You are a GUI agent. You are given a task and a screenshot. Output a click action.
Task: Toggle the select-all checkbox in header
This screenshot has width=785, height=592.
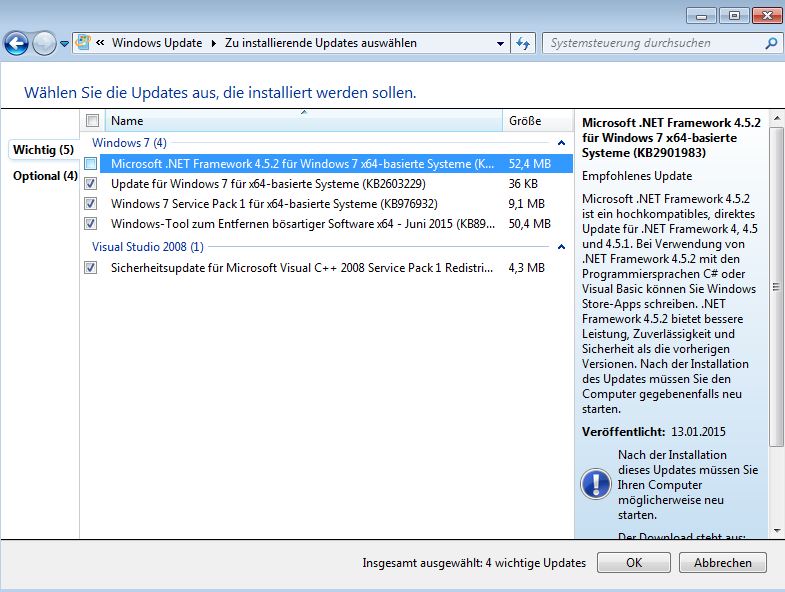tap(93, 121)
